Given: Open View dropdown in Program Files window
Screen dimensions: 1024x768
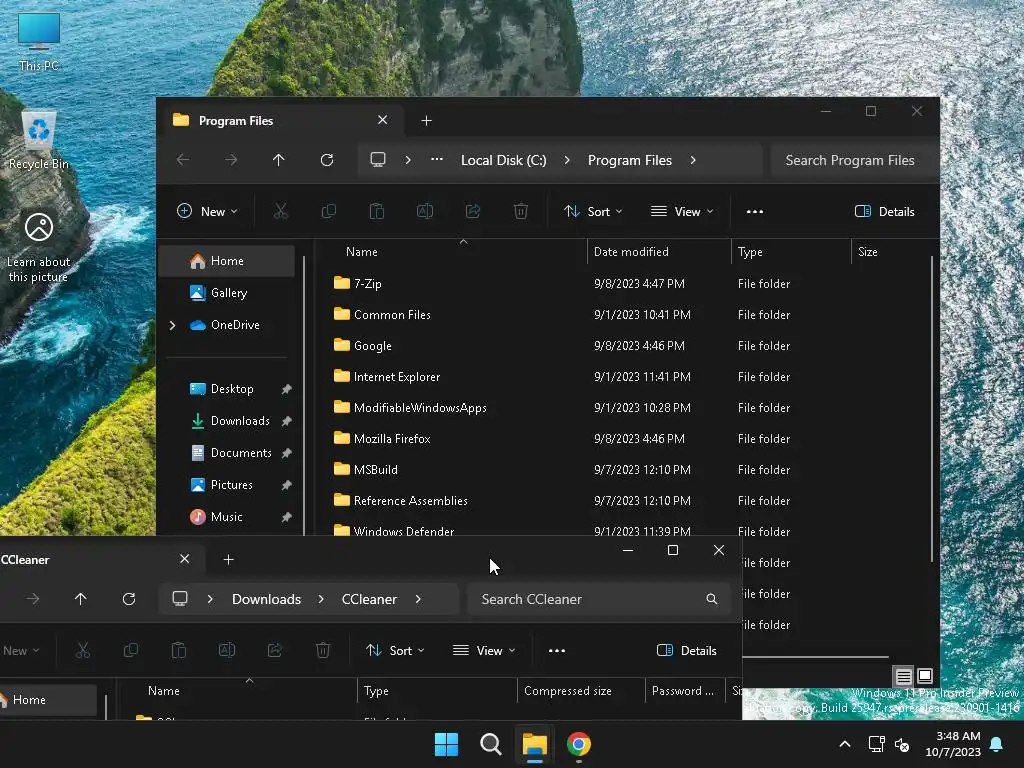Looking at the screenshot, I should pos(682,211).
